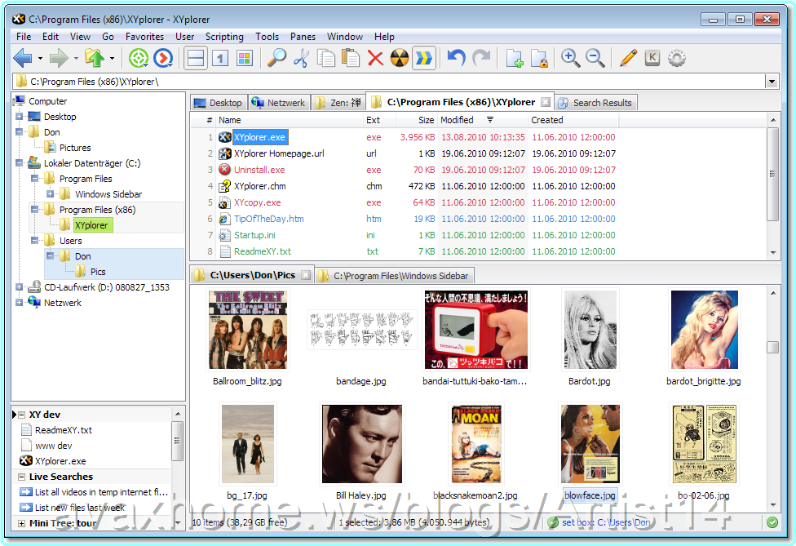
Task: Click the red Delete X icon
Action: click(x=375, y=58)
